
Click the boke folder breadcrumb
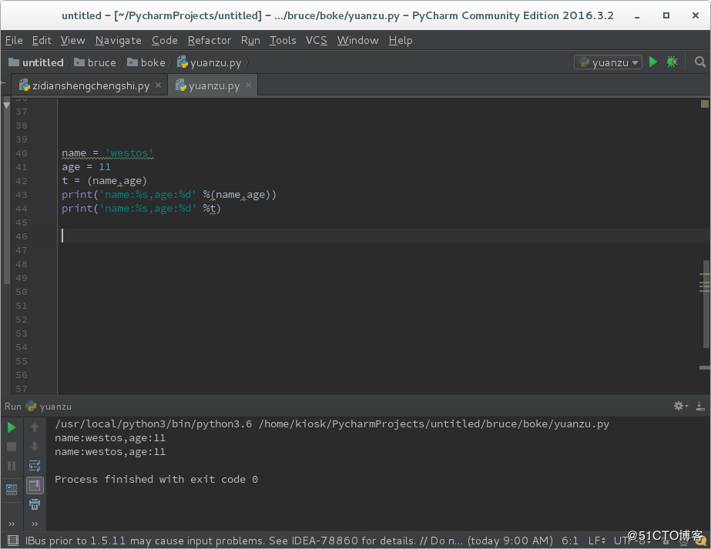(x=146, y=62)
